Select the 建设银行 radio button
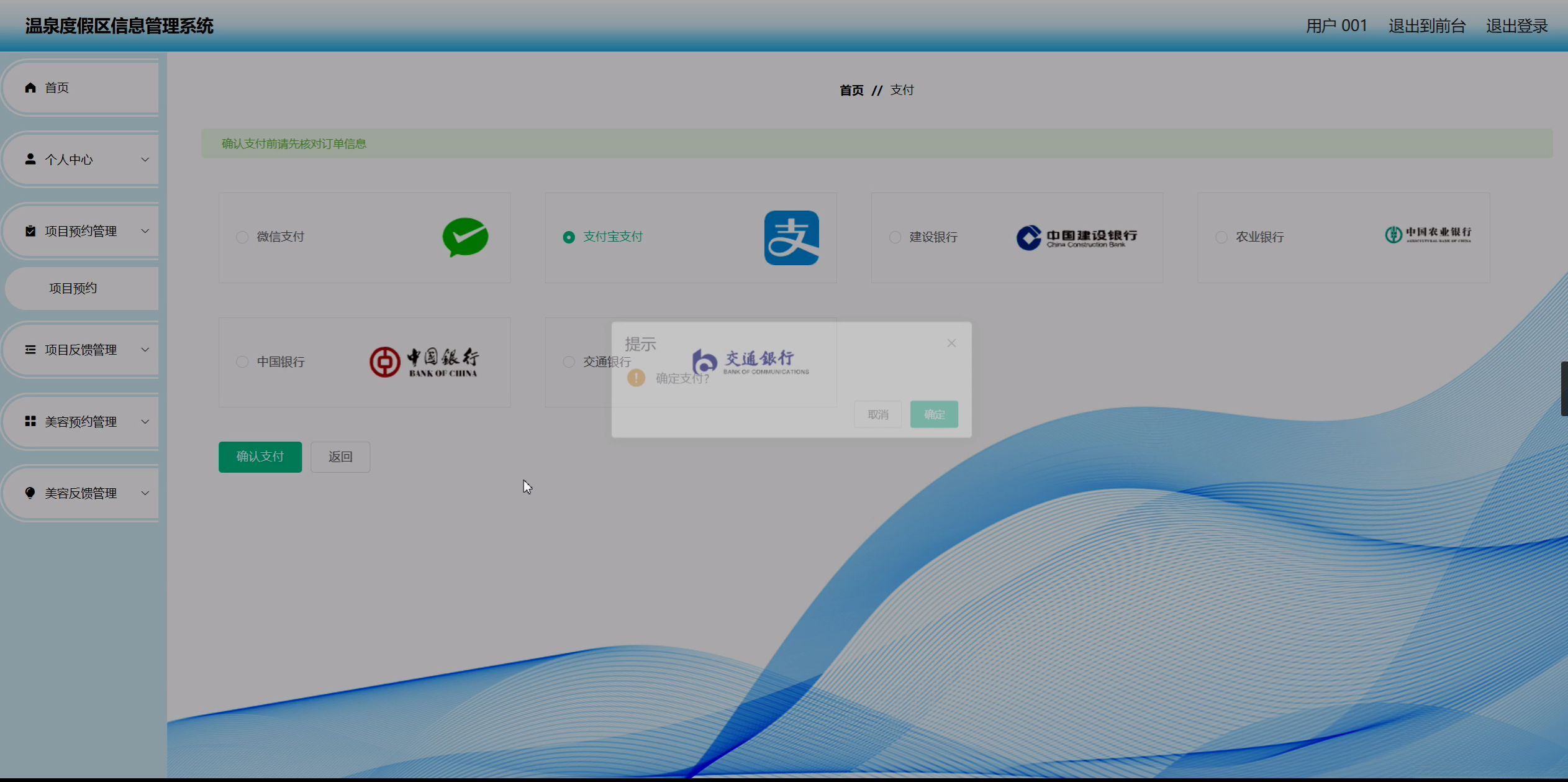The height and width of the screenshot is (782, 1568). 895,237
